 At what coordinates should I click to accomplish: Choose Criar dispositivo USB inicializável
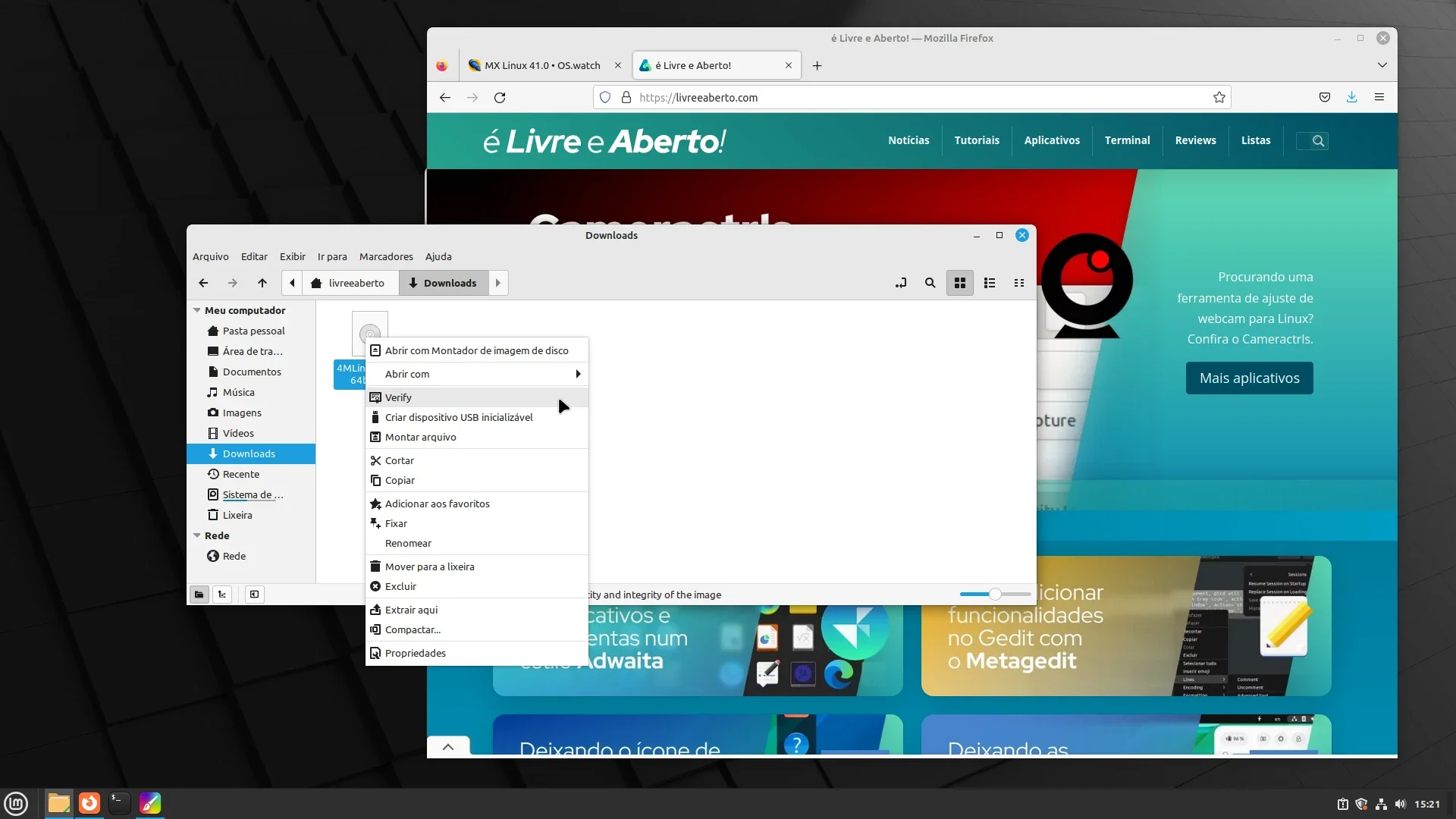coord(477,417)
